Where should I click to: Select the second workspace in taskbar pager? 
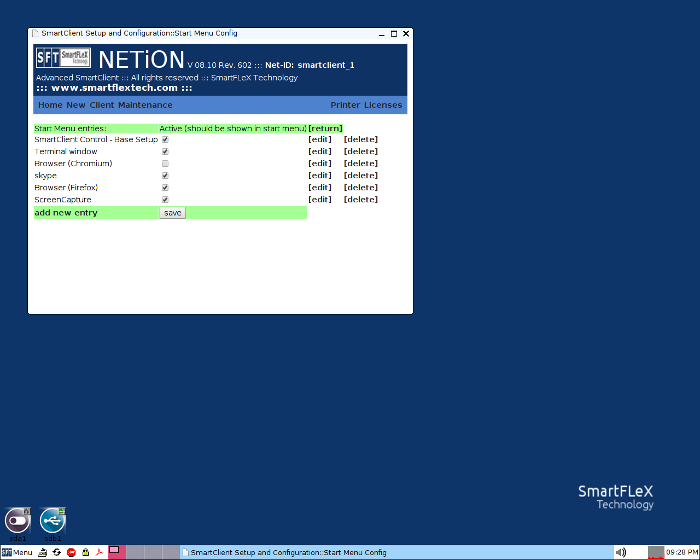[x=135, y=552]
